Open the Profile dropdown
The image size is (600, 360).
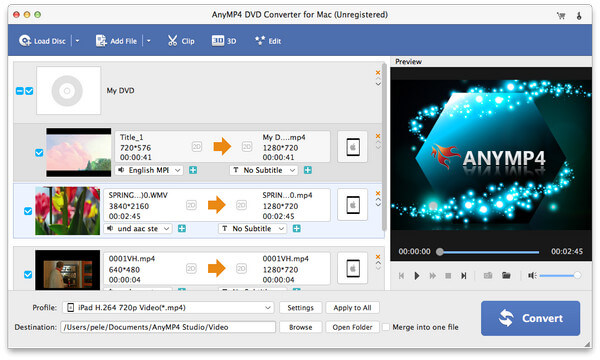tap(168, 308)
